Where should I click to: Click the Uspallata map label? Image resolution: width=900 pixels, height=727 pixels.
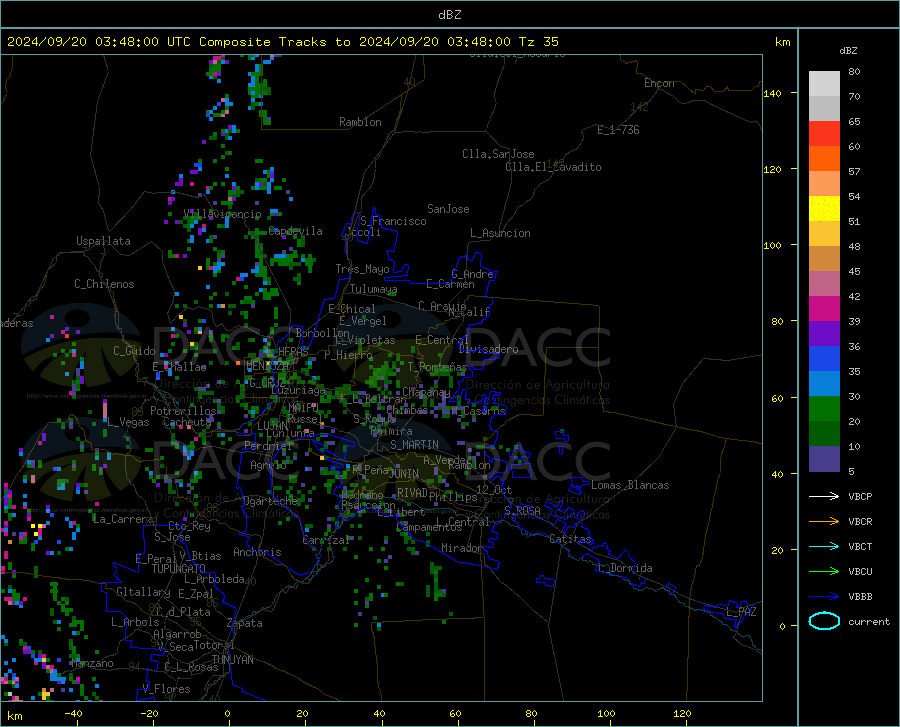point(103,241)
